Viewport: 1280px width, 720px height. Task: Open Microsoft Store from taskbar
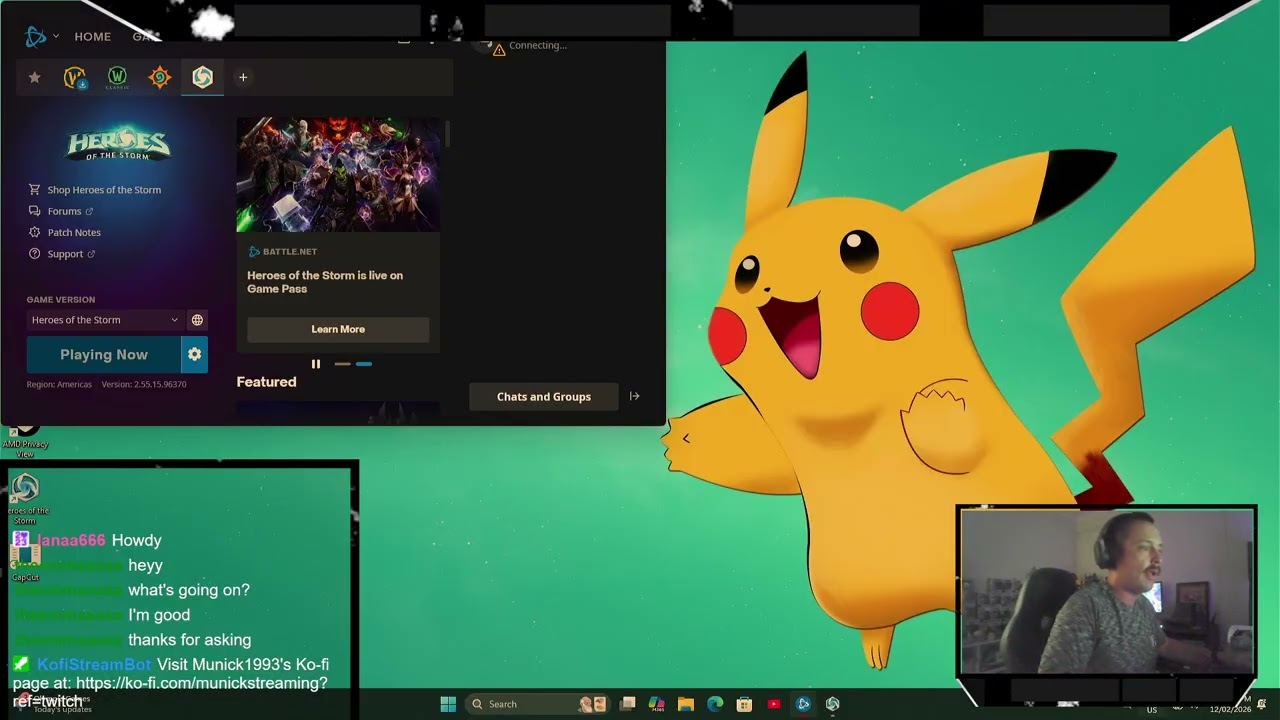click(744, 704)
